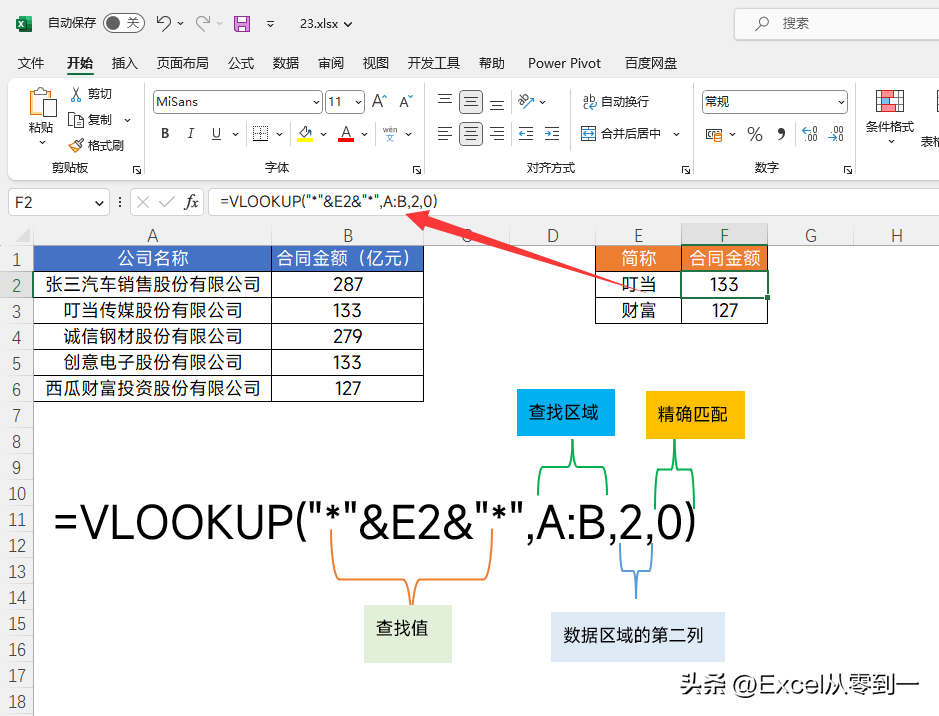Open the MiSans font name dropdown
This screenshot has width=939, height=716.
tap(317, 102)
